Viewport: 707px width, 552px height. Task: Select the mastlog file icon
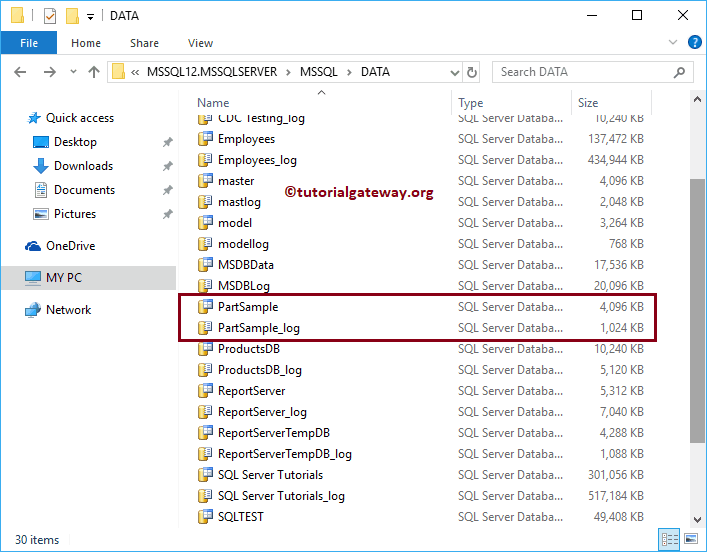205,202
